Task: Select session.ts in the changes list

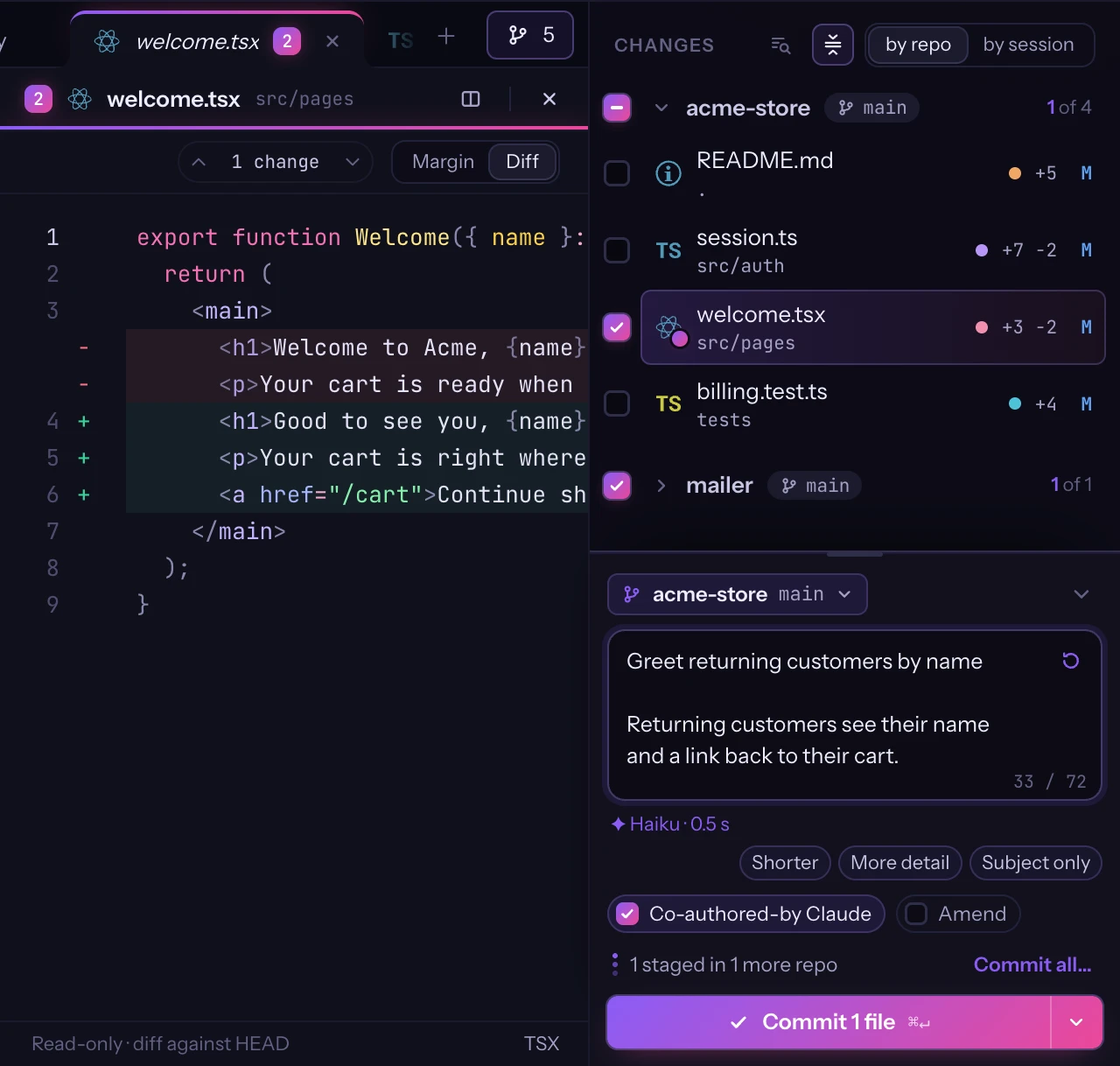Action: coord(872,250)
